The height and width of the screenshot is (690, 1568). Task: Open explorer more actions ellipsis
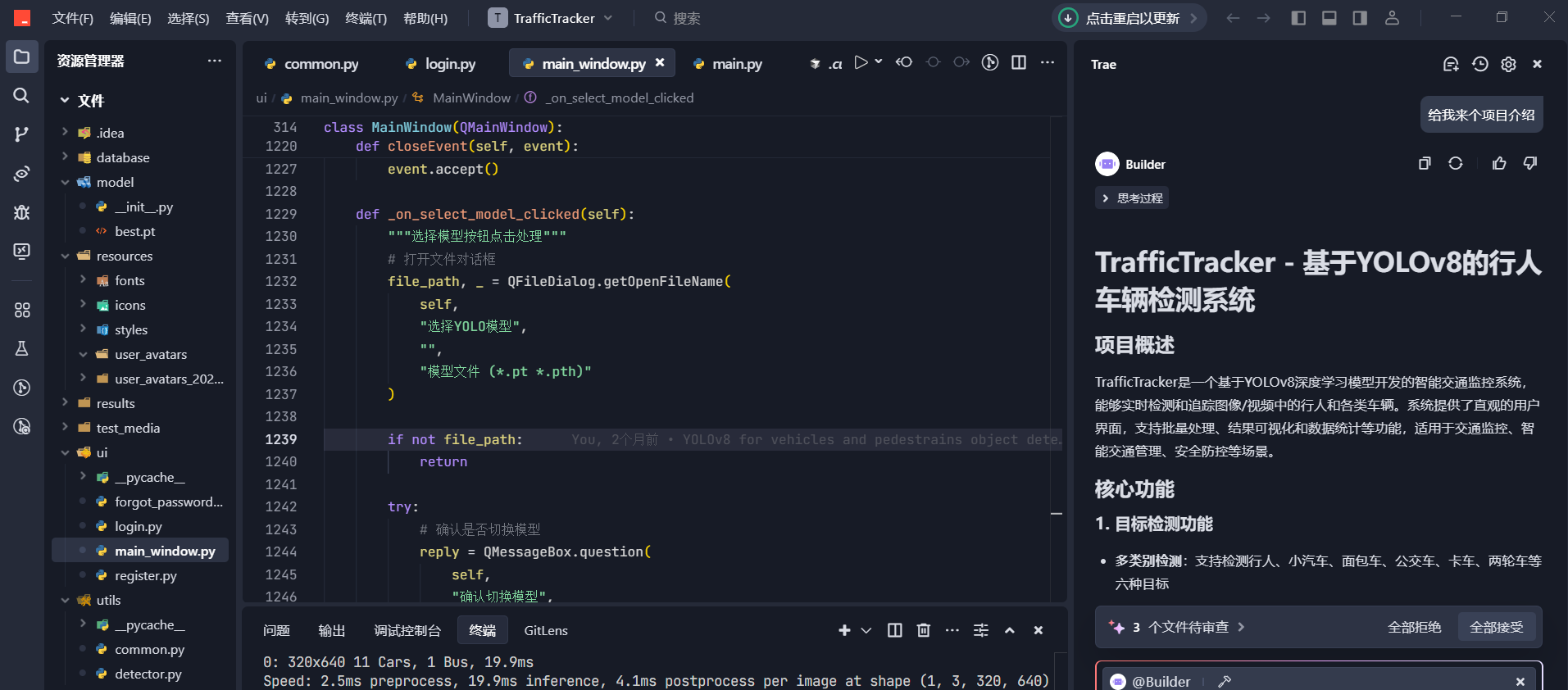[x=215, y=61]
